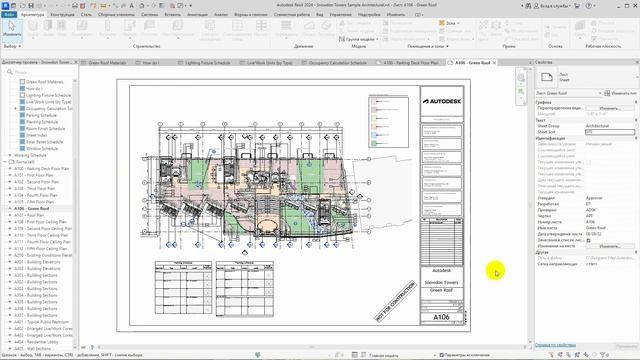The width and height of the screenshot is (640, 360).
Task: Click the Help question mark icon
Action: point(589,6)
